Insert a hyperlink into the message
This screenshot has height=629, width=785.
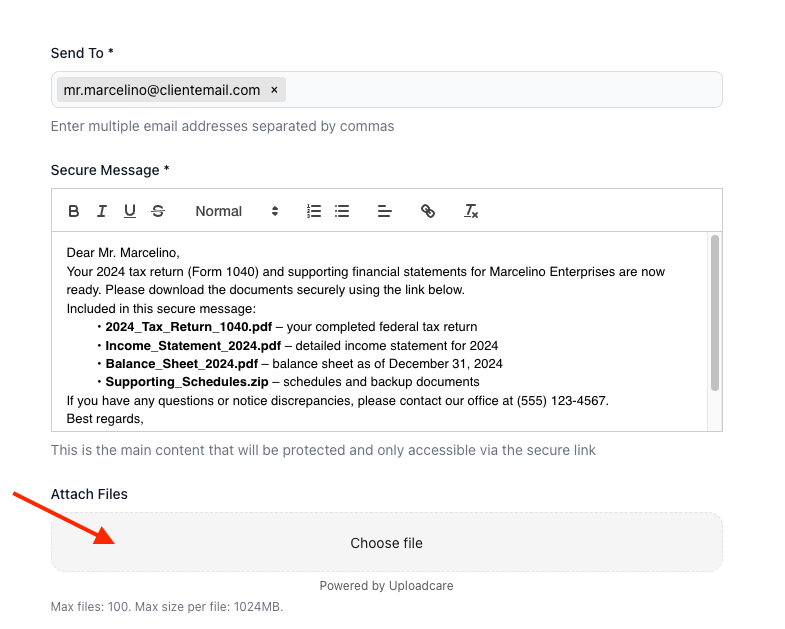pos(428,211)
